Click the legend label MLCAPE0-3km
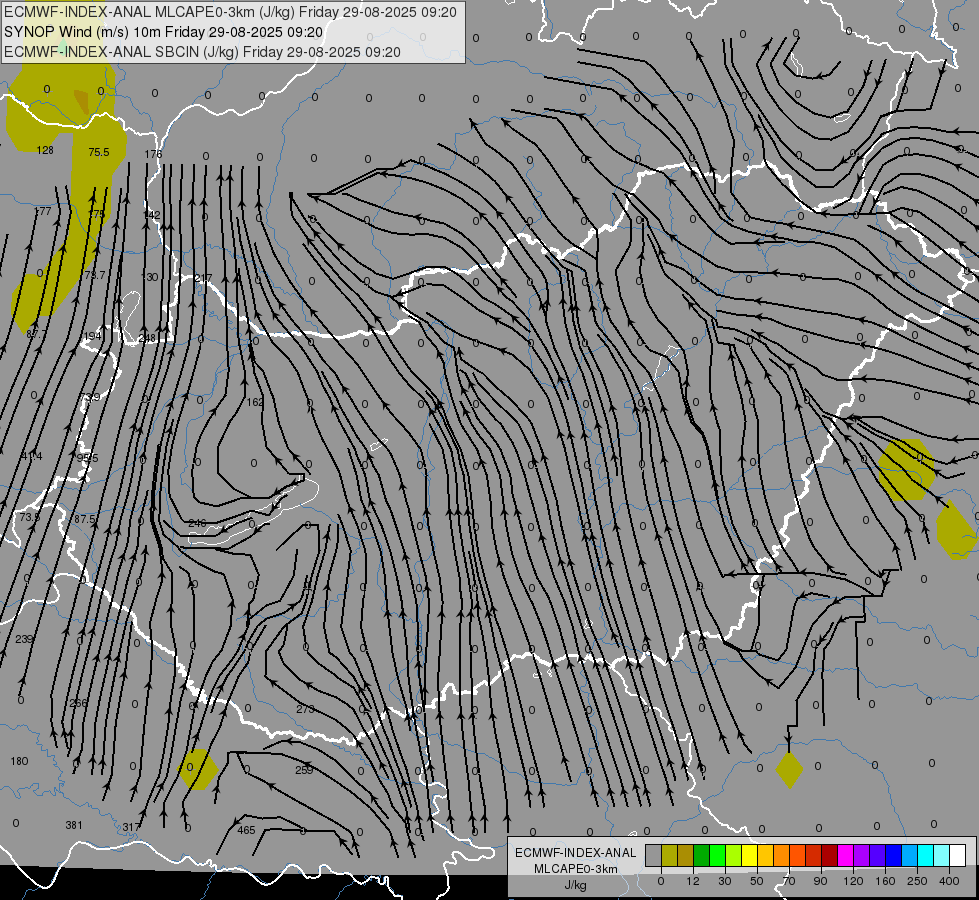The image size is (979, 900). [576, 869]
